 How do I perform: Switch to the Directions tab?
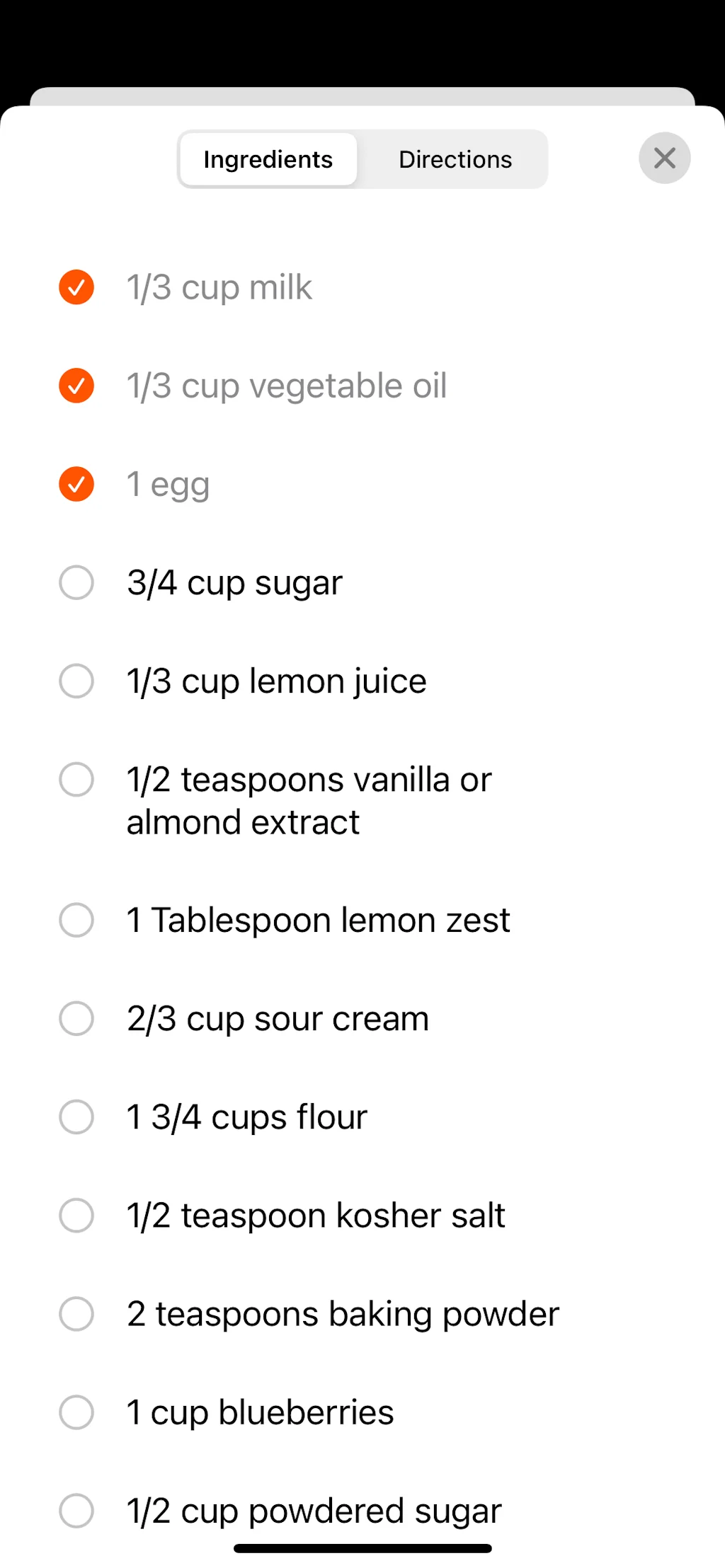[x=455, y=158]
